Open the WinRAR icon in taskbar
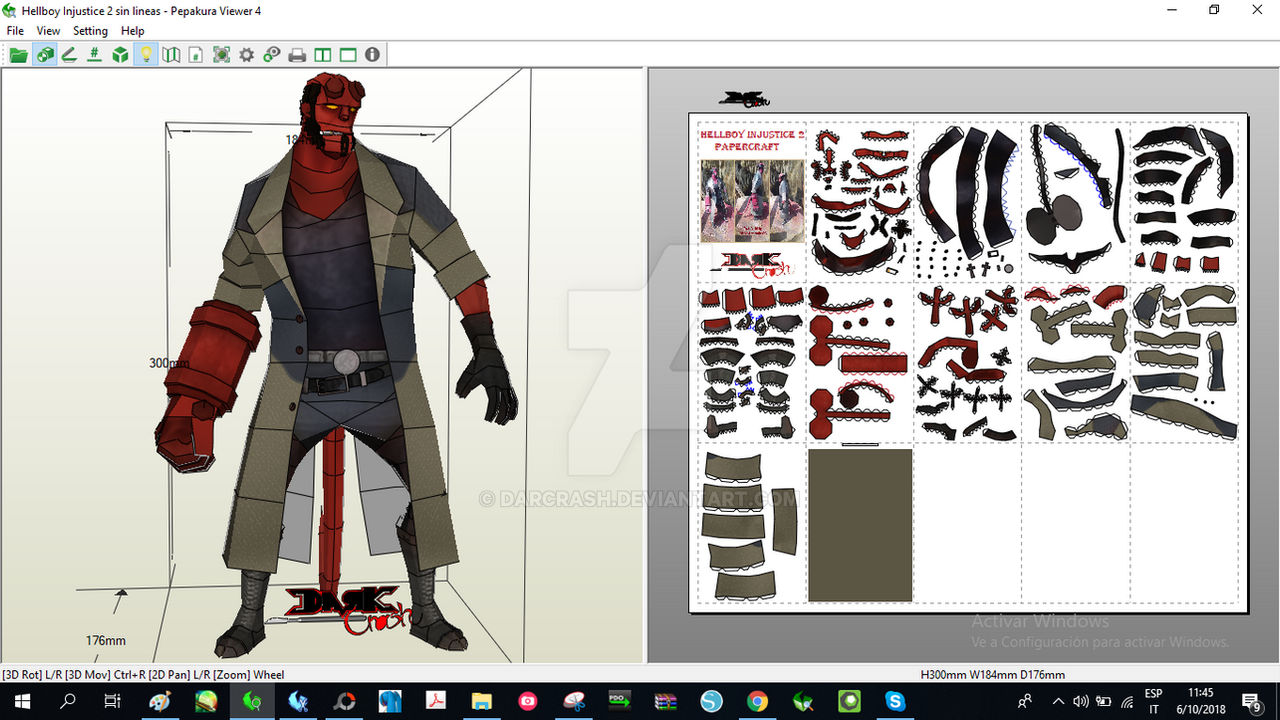The image size is (1280, 720). (666, 702)
